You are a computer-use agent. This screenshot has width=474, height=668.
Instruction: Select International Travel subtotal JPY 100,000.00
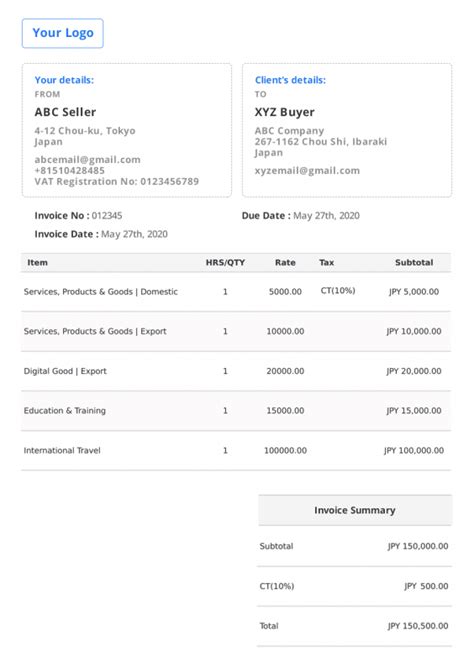click(x=414, y=450)
